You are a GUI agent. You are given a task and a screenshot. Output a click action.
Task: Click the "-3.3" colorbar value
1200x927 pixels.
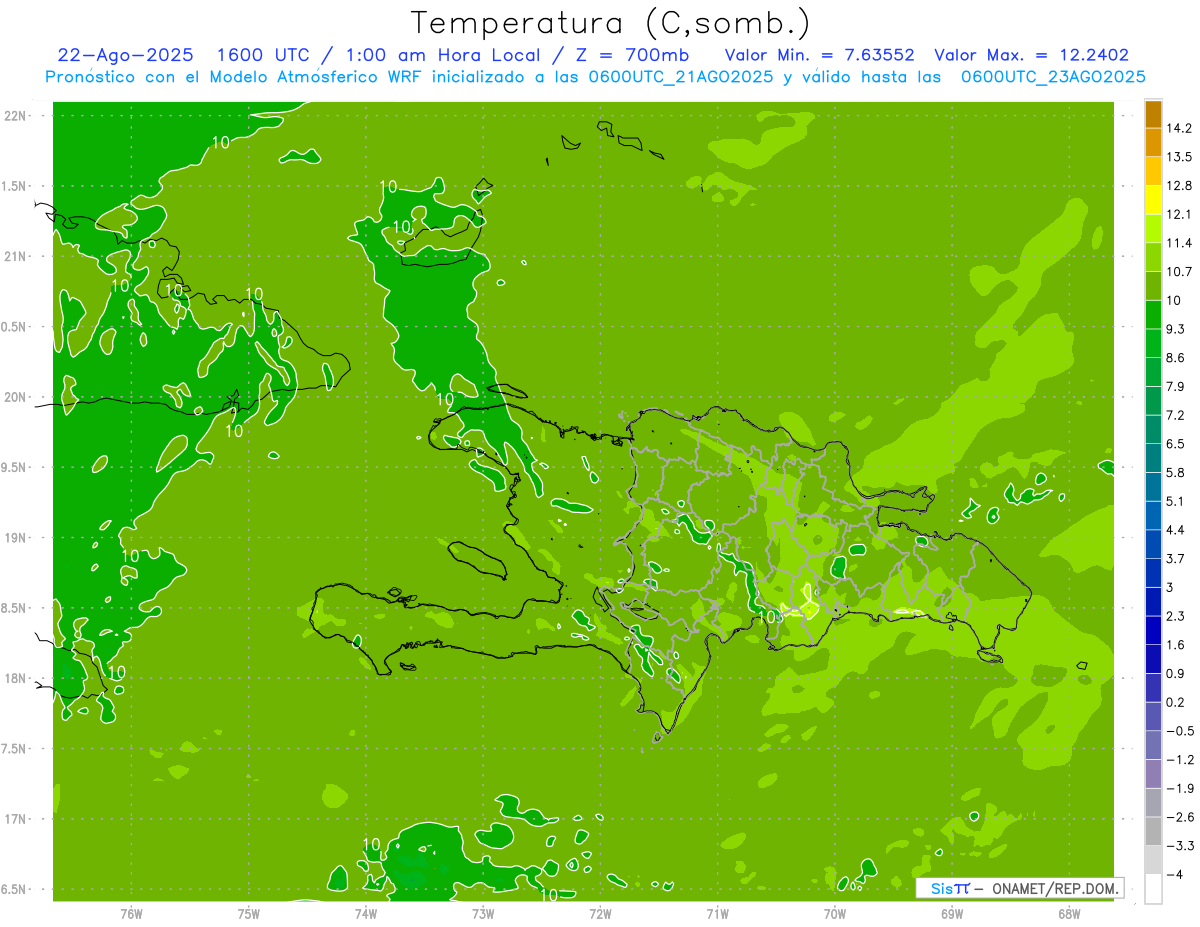coord(1180,846)
